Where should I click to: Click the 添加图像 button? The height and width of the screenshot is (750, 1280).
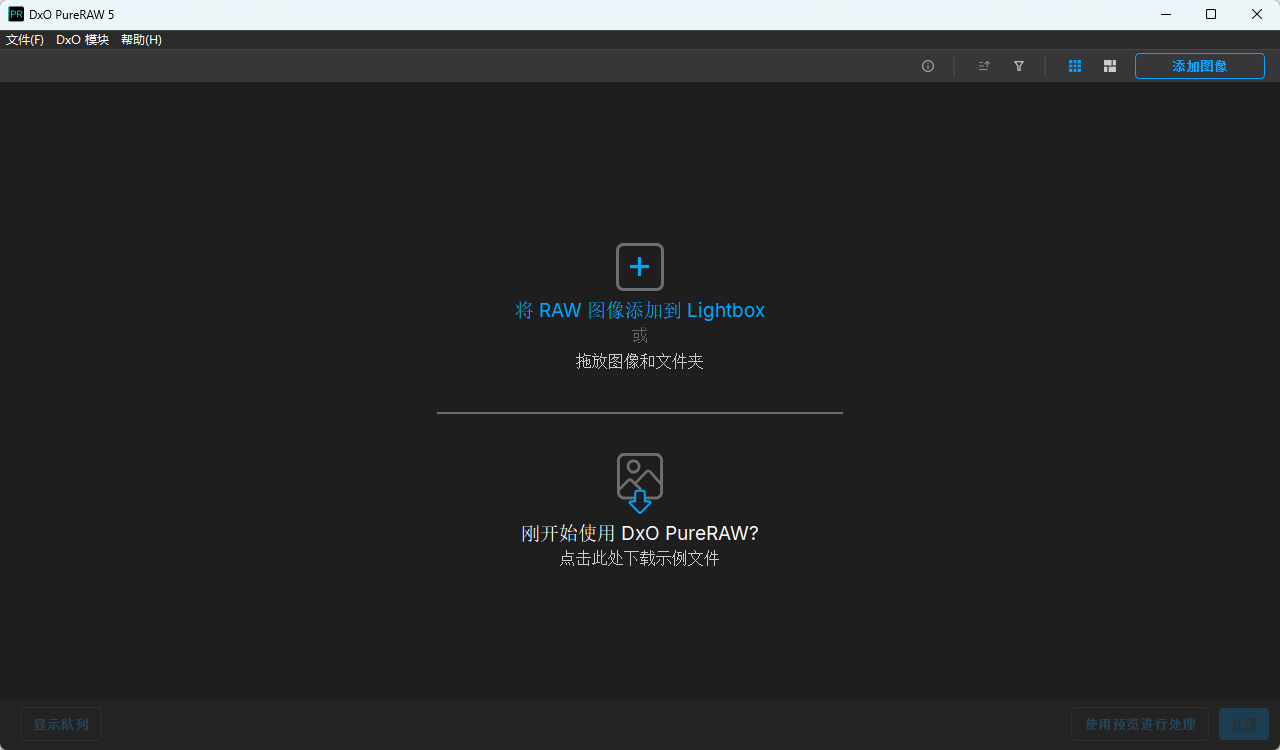coord(1200,66)
